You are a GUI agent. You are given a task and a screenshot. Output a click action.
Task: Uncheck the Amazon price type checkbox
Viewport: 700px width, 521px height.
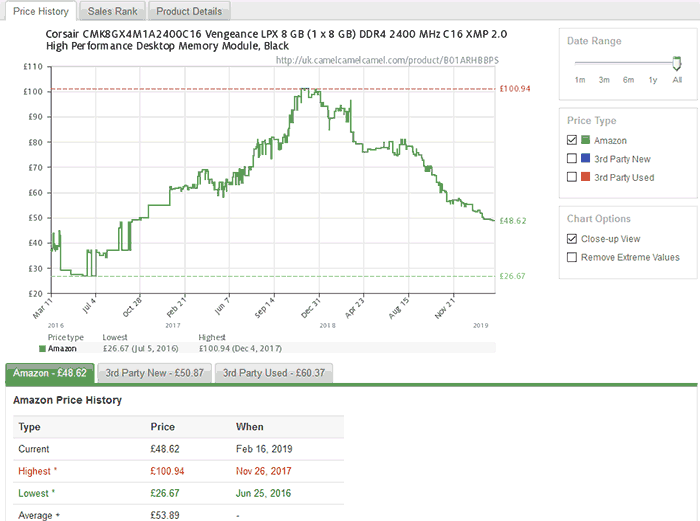572,140
